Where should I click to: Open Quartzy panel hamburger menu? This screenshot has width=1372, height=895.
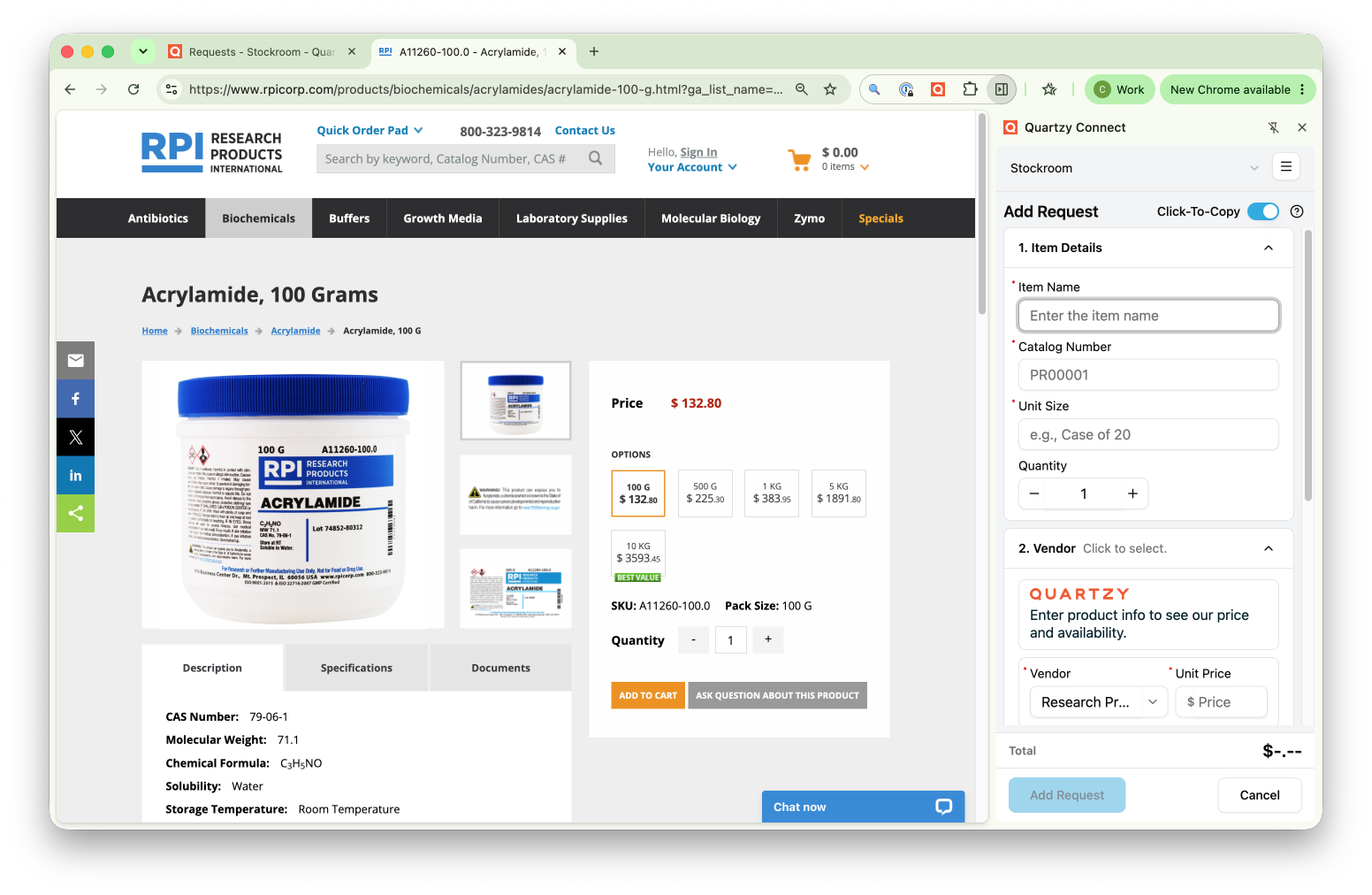point(1286,166)
